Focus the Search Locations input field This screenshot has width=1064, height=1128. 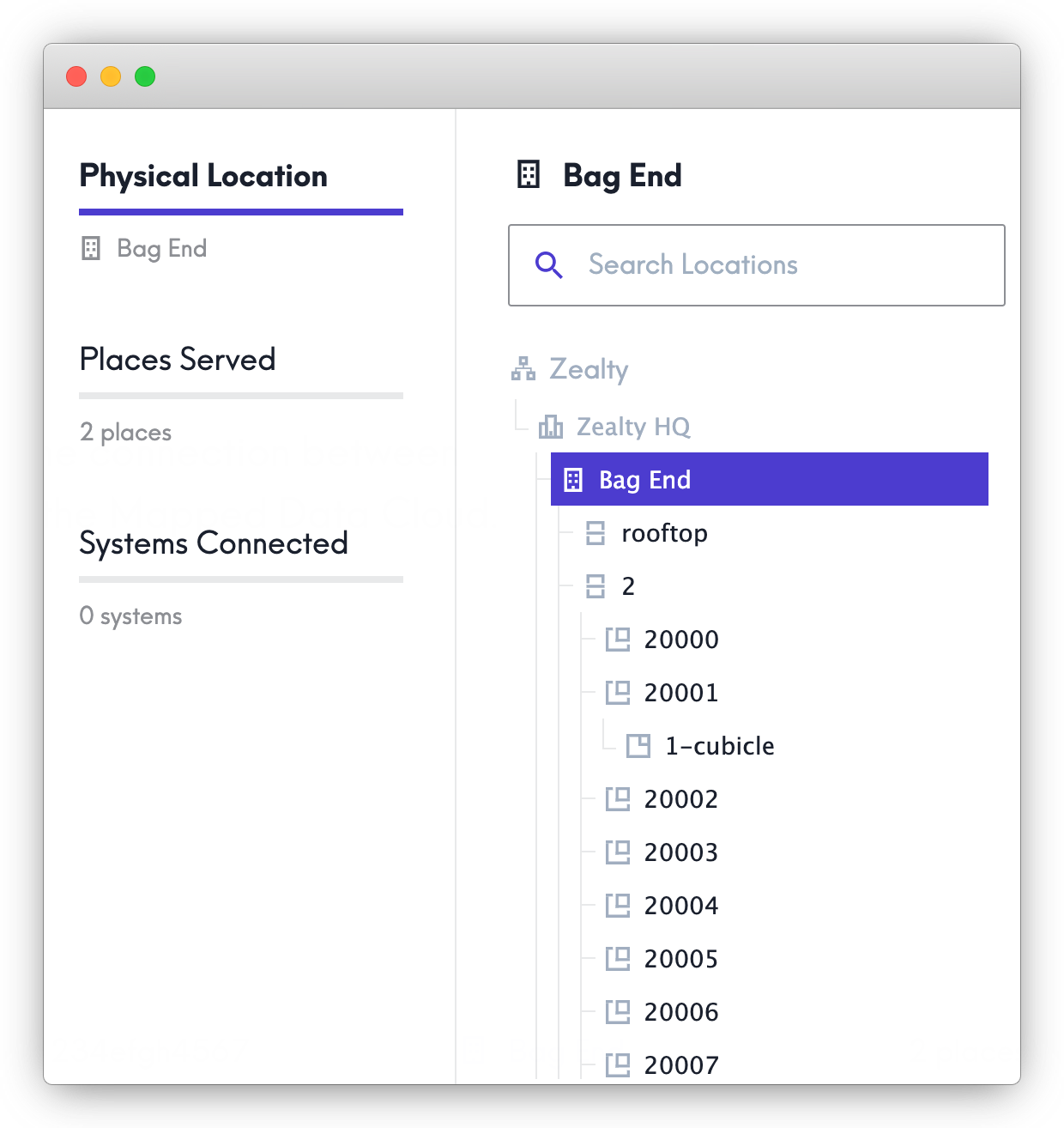click(x=757, y=265)
